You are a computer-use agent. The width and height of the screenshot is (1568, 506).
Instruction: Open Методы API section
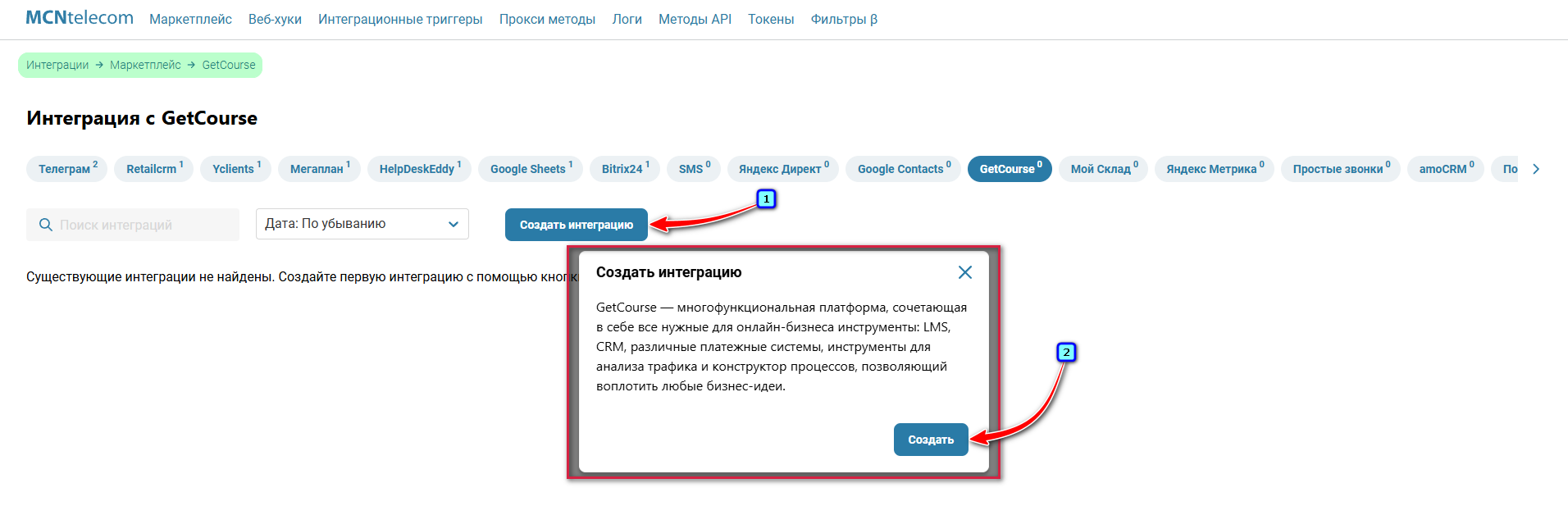[695, 19]
